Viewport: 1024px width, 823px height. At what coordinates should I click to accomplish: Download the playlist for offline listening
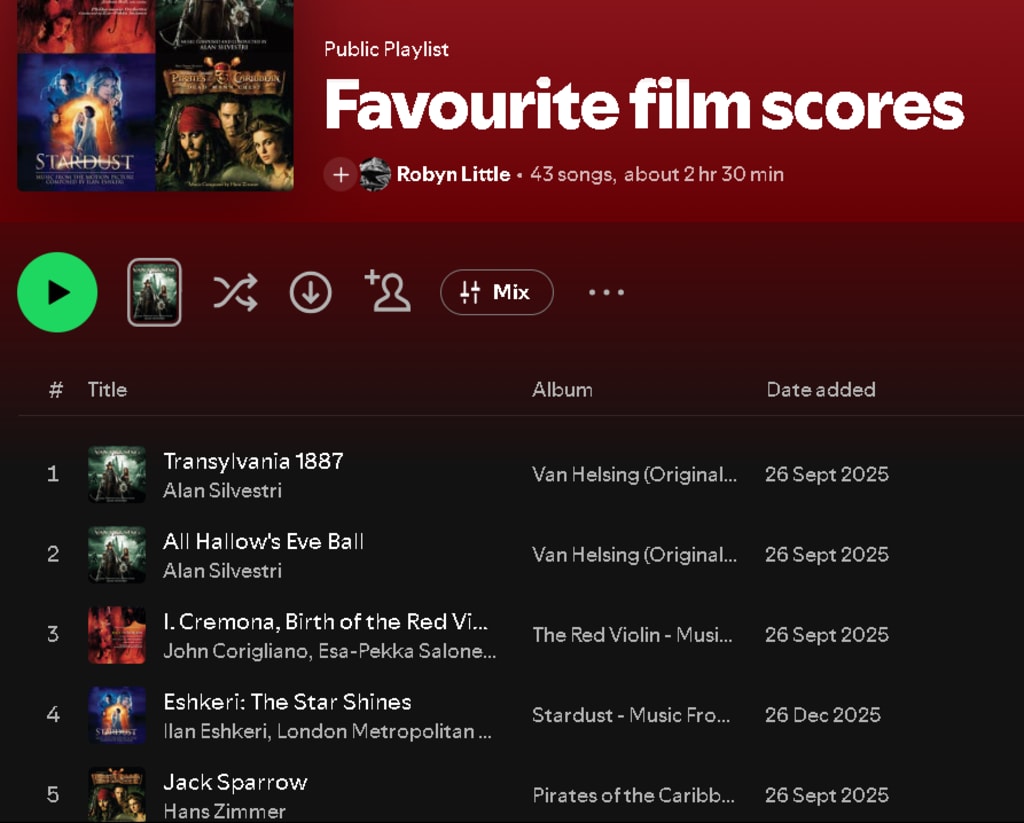(310, 292)
